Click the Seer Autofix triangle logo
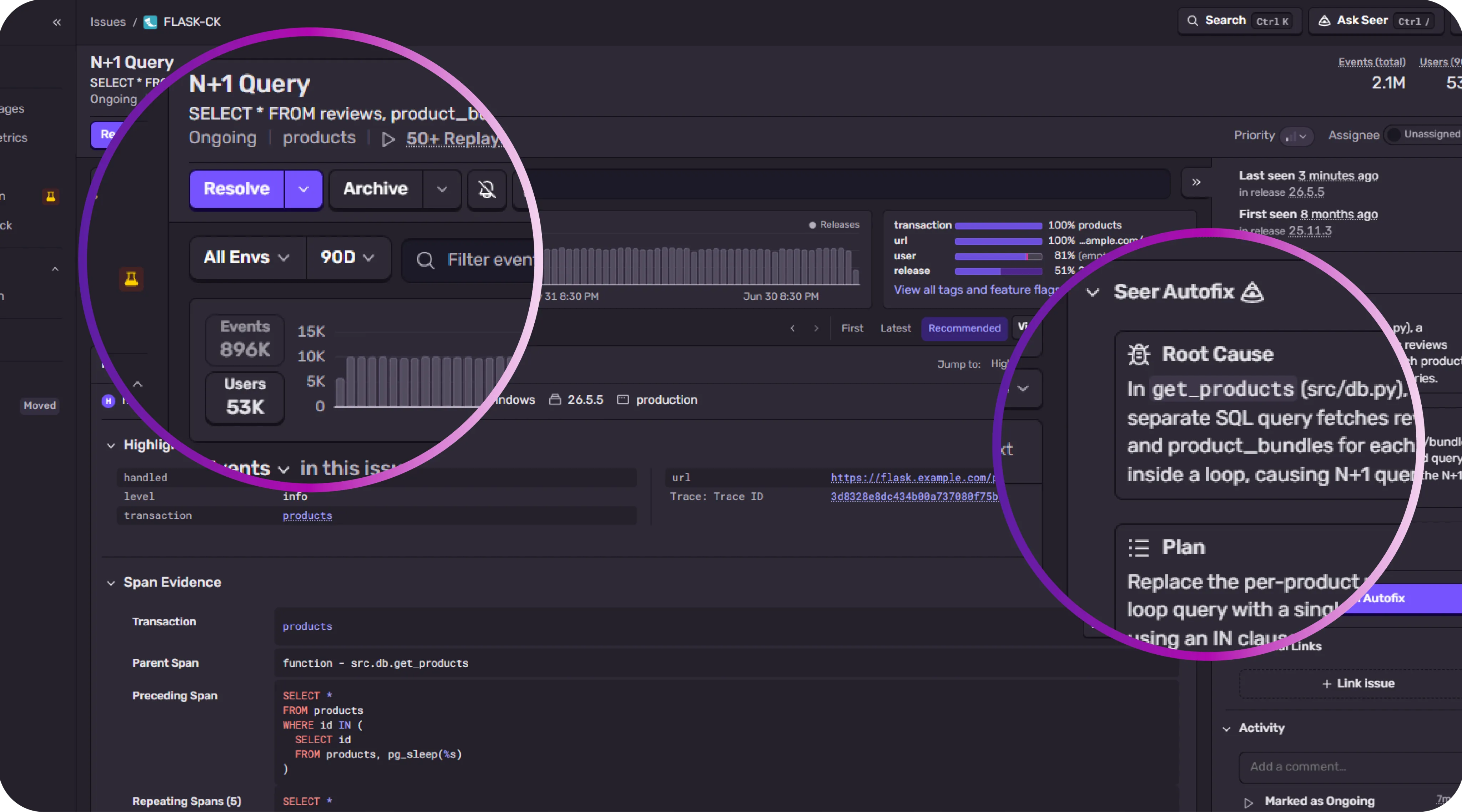 point(1252,292)
